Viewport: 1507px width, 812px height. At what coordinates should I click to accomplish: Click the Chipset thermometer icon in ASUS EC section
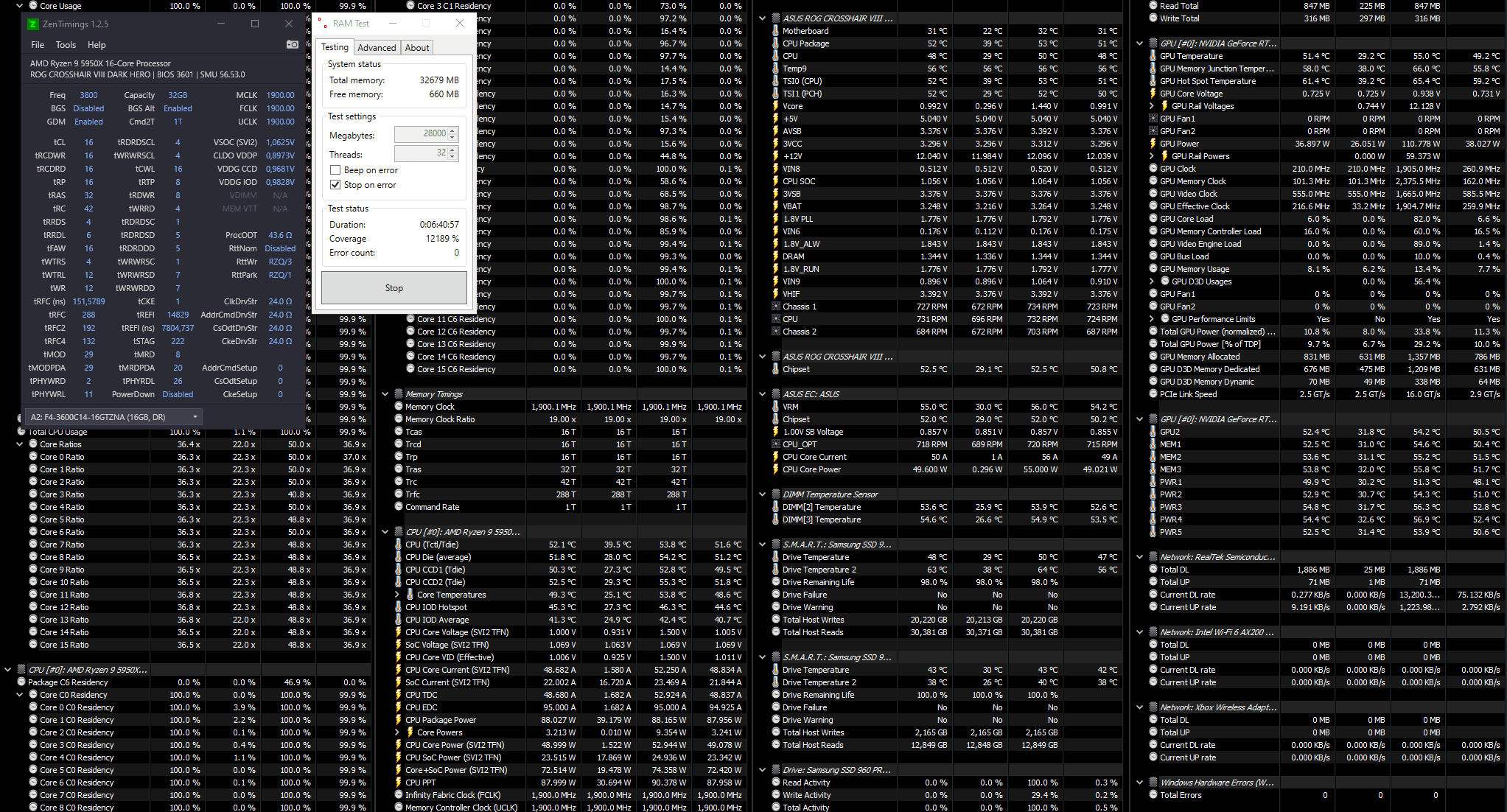coord(775,419)
